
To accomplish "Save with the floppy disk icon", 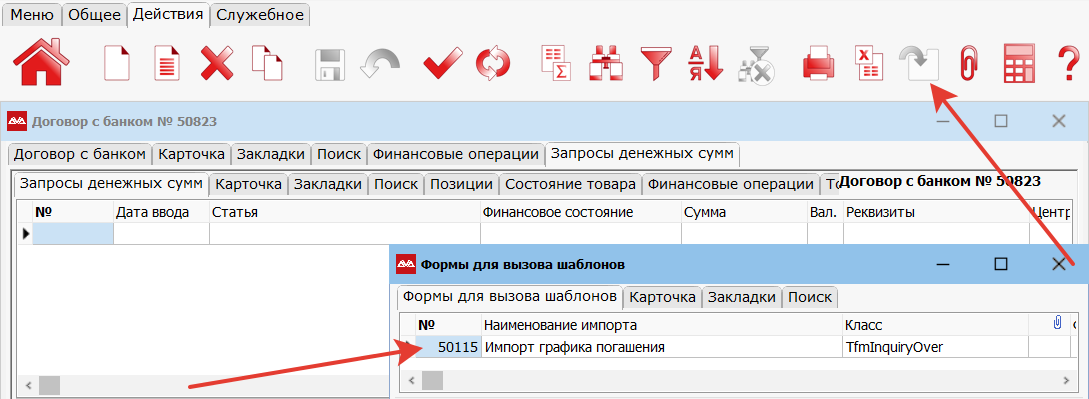I will point(331,64).
